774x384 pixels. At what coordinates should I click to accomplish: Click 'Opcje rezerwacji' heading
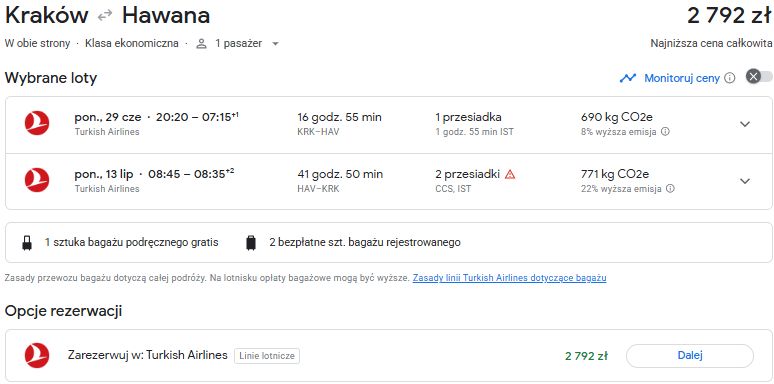(x=63, y=311)
